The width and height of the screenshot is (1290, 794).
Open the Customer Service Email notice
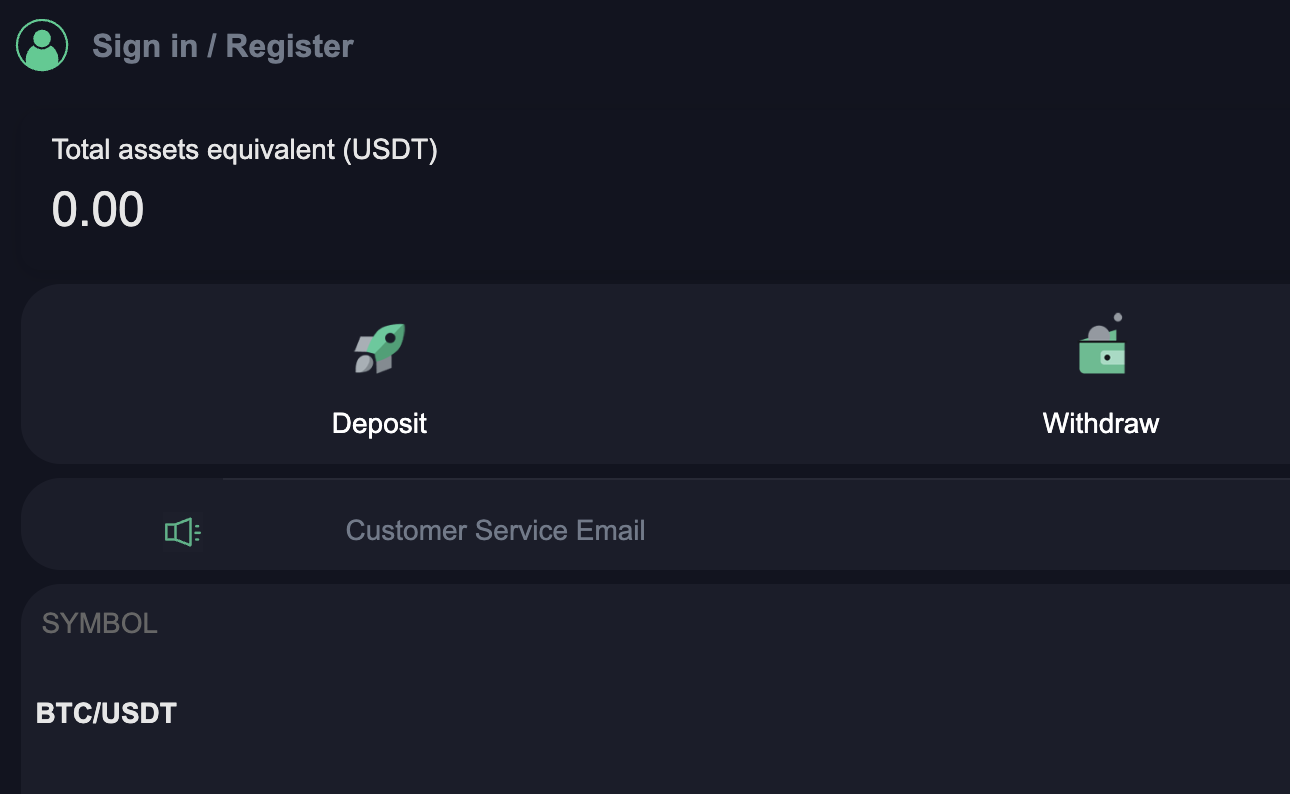point(495,530)
